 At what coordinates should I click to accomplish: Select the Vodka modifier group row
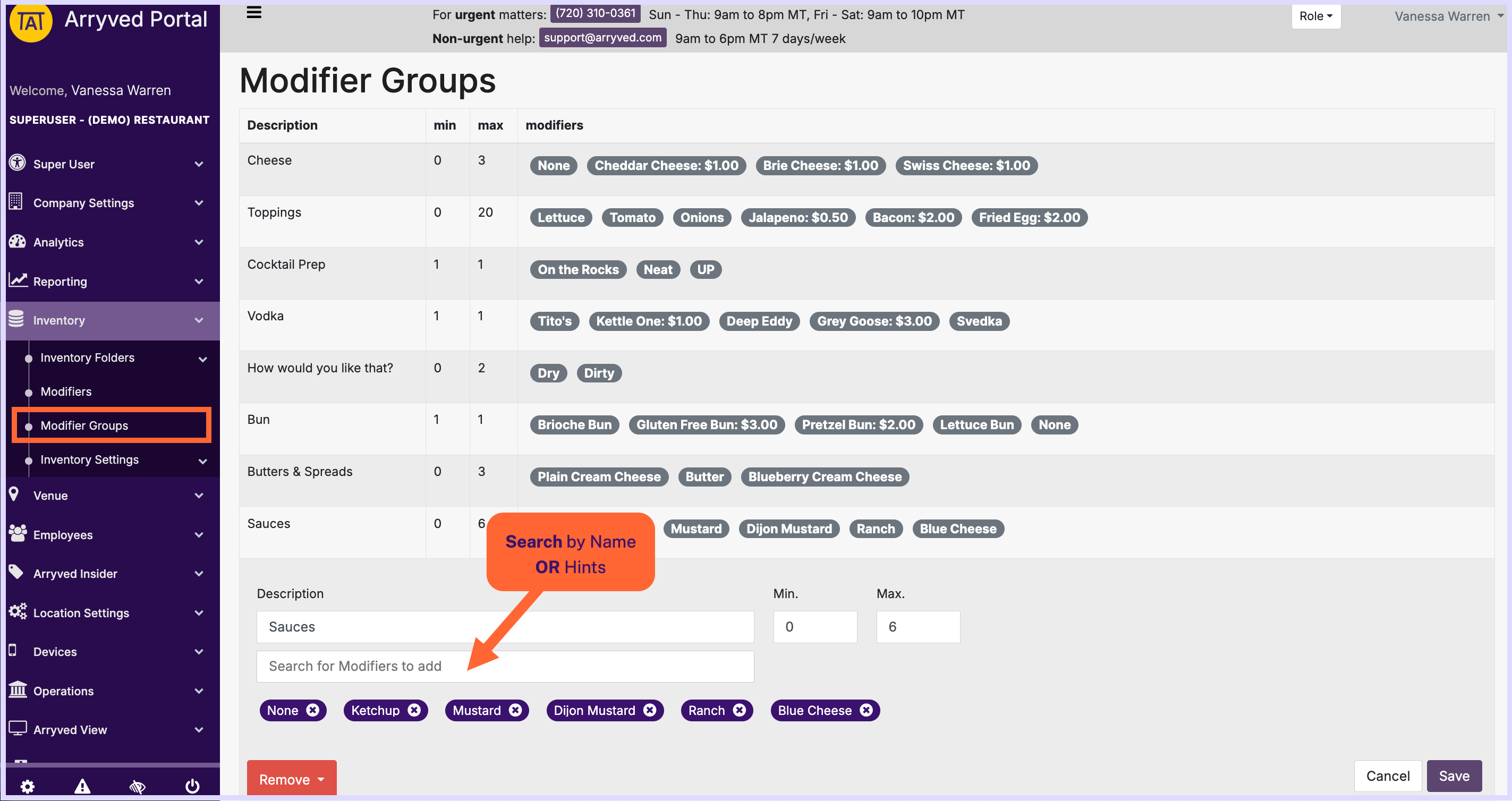[867, 325]
